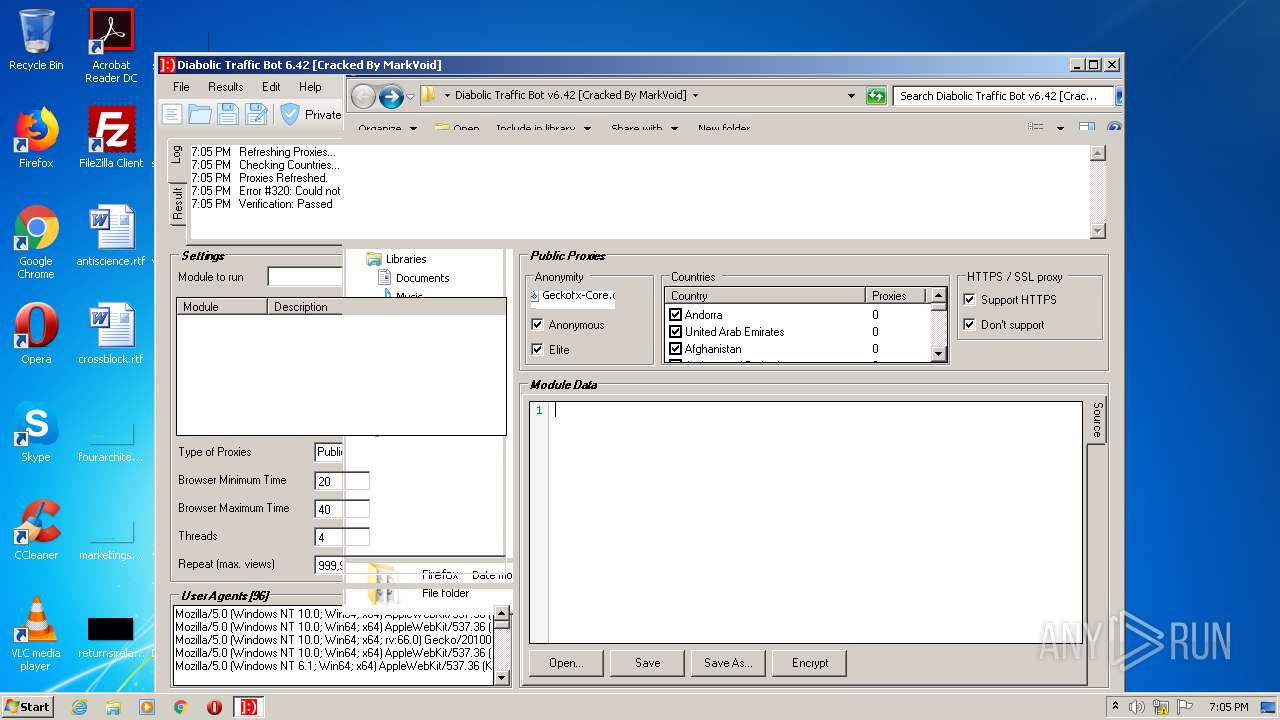The height and width of the screenshot is (720, 1280).
Task: Select the Firefox desktop shortcut
Action: pos(36,138)
